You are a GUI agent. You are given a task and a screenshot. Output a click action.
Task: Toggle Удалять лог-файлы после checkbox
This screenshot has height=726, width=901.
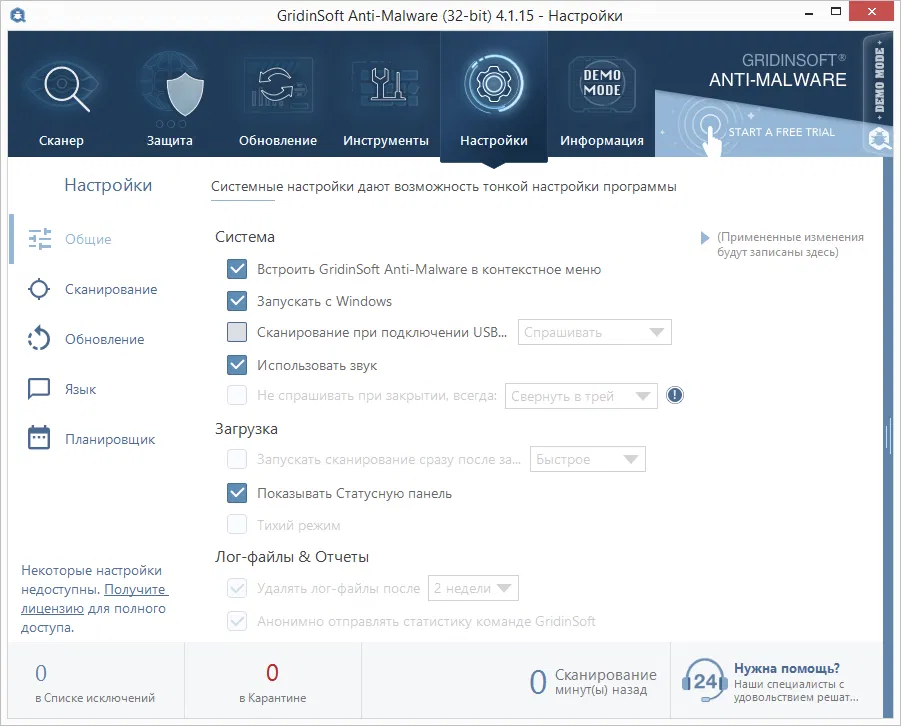point(237,588)
